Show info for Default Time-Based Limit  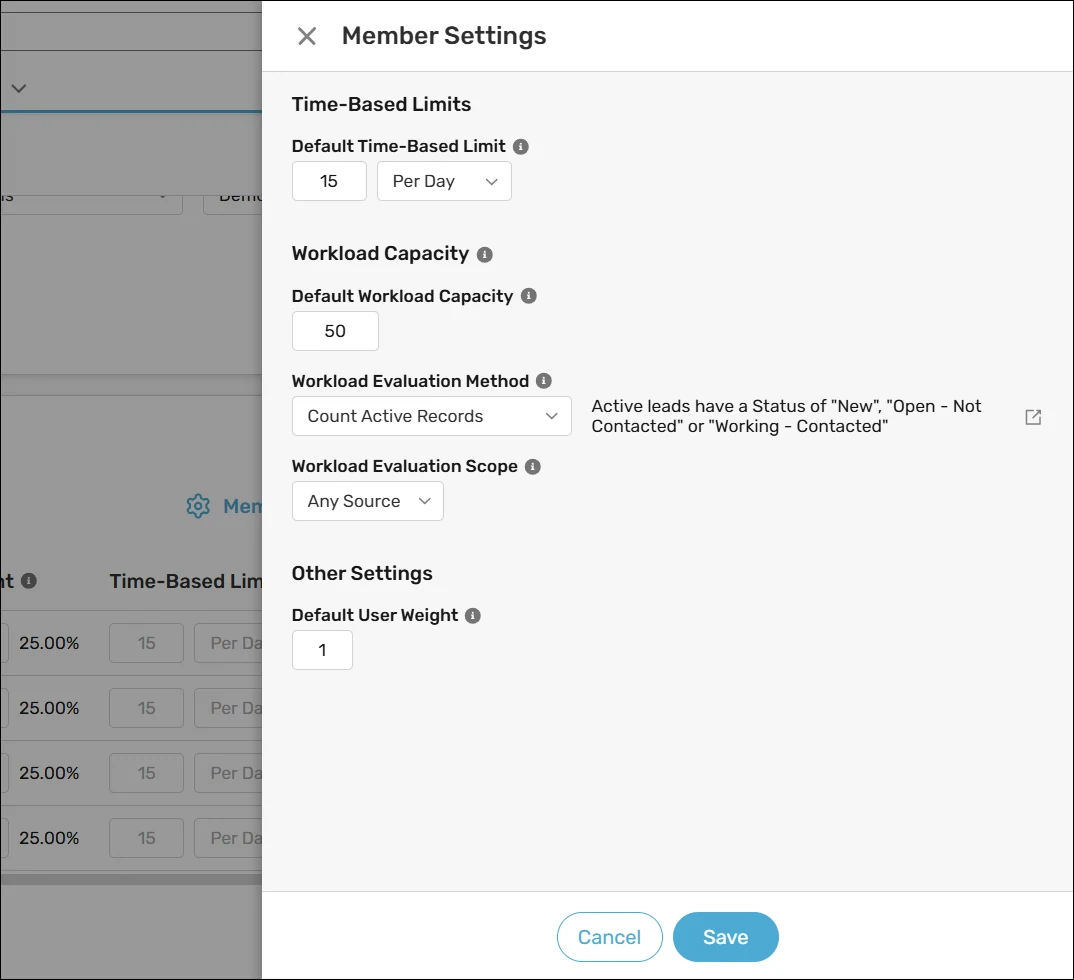(521, 147)
